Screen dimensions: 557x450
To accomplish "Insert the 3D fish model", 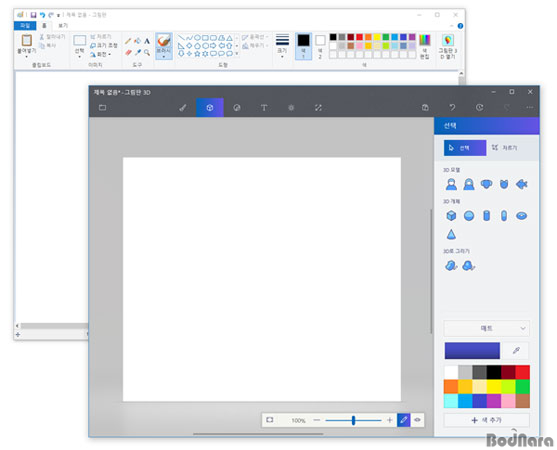I will coord(521,184).
